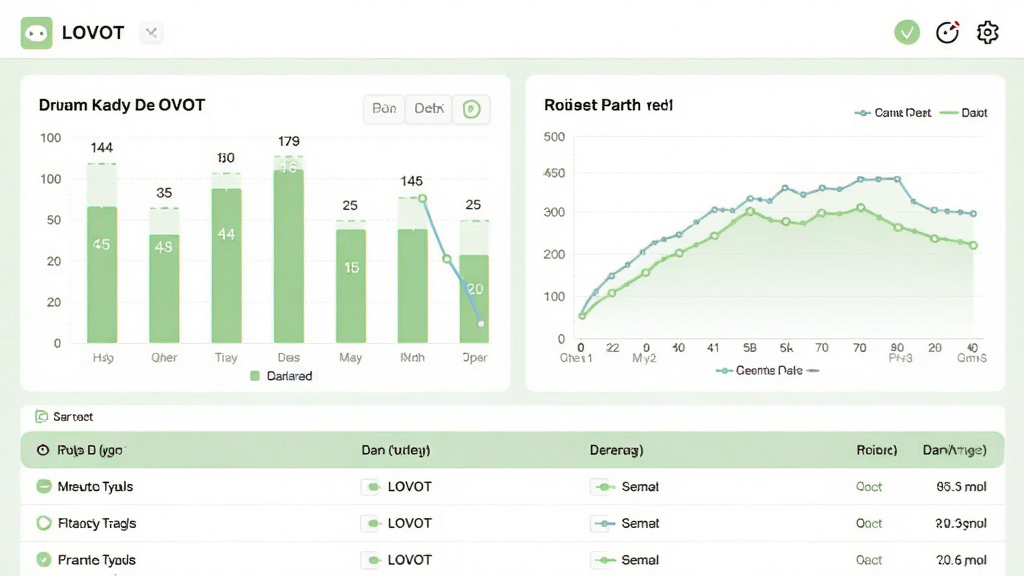This screenshot has height=576, width=1024.
Task: Click the check icon of the Prante Tyods row
Action: (x=44, y=560)
